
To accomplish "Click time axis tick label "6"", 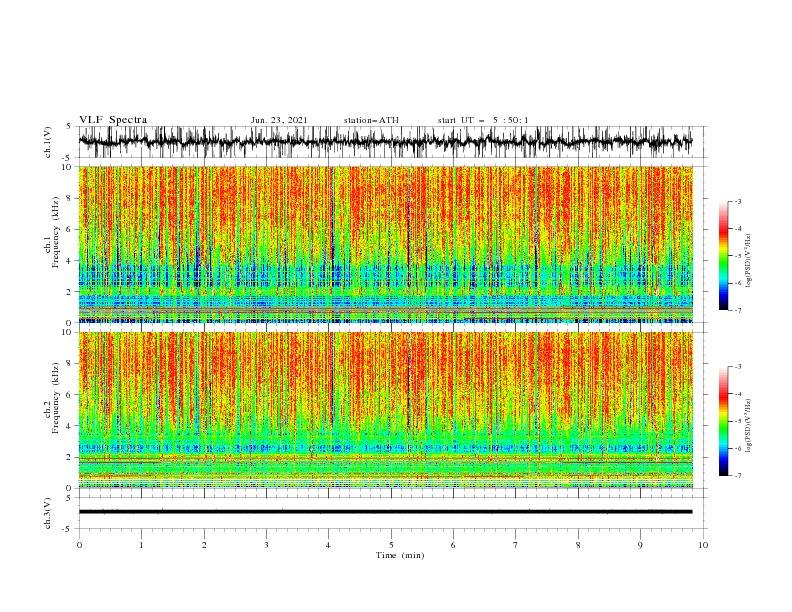I will point(453,545).
